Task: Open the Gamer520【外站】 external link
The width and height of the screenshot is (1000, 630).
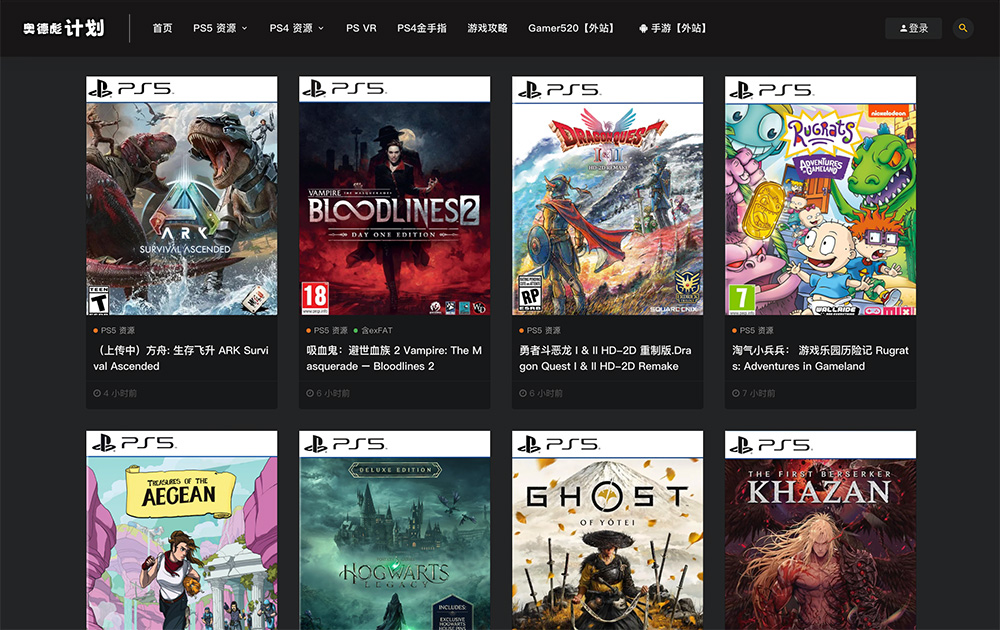Action: [x=572, y=28]
